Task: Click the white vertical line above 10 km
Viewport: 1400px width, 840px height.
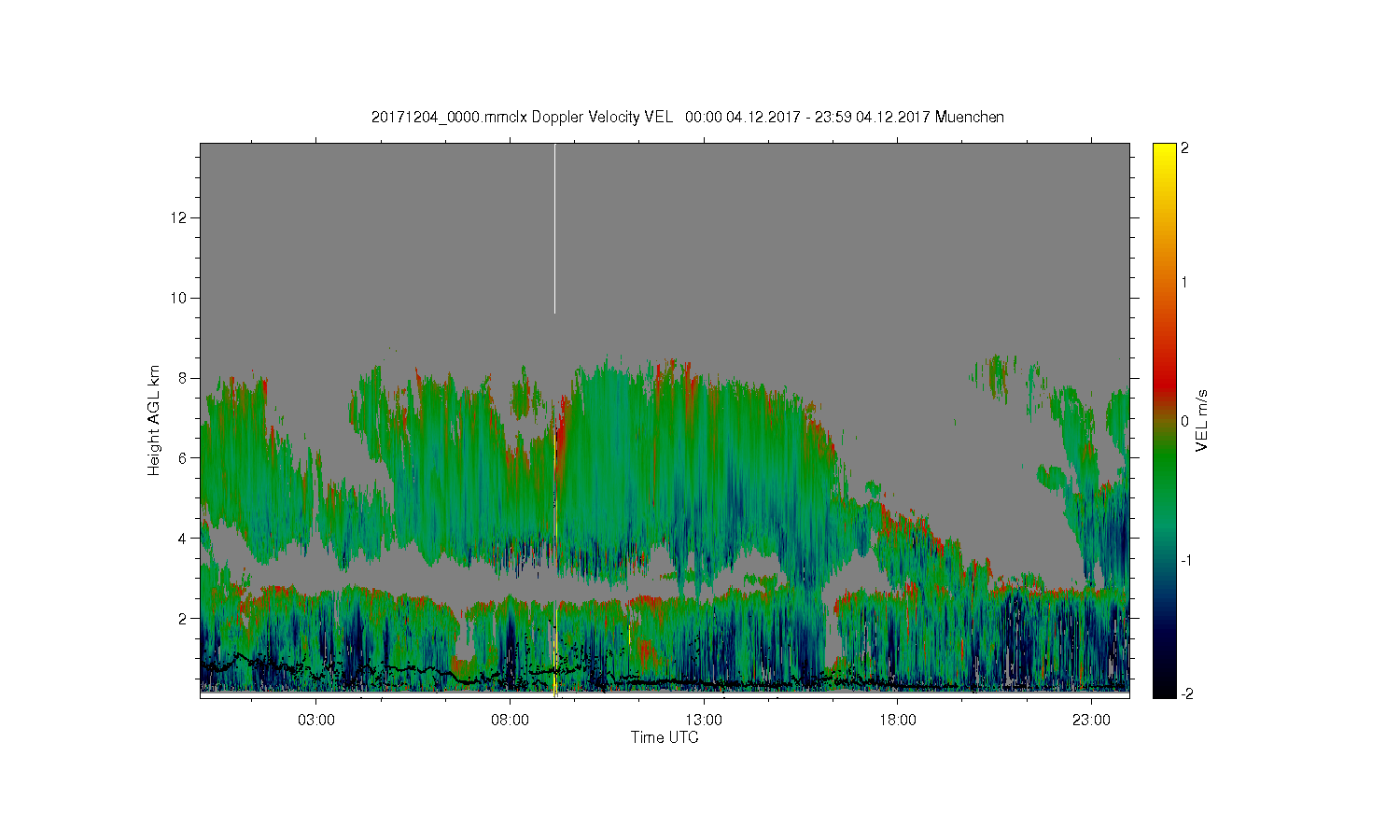Action: [x=555, y=229]
